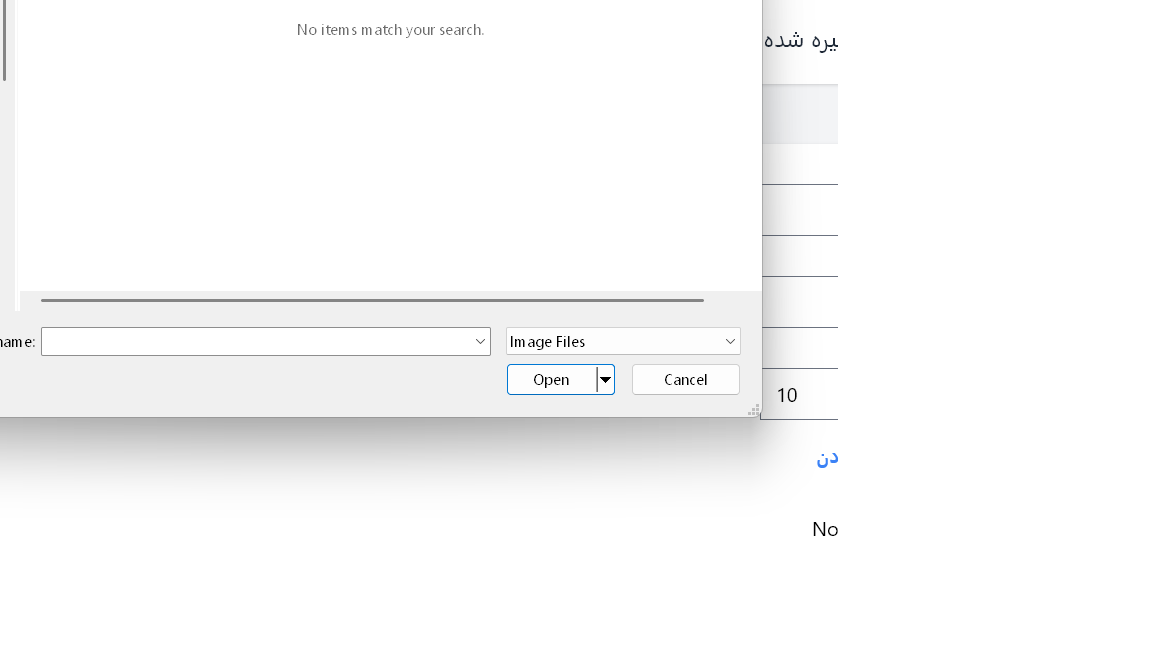Follow the blue Persian link below table
Image resolution: width=1152 pixels, height=648 pixels.
[x=826, y=457]
